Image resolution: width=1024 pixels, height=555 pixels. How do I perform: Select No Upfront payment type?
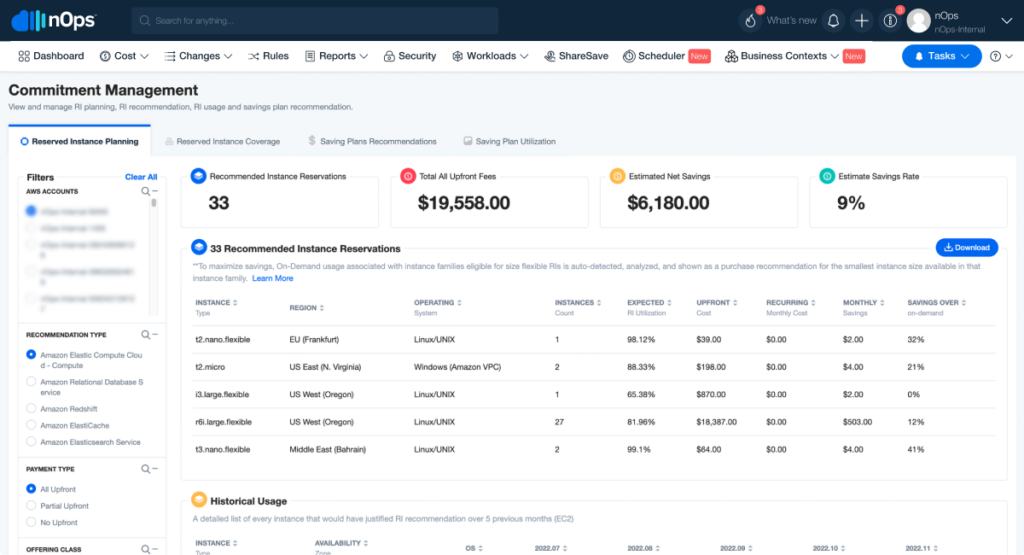(x=31, y=522)
